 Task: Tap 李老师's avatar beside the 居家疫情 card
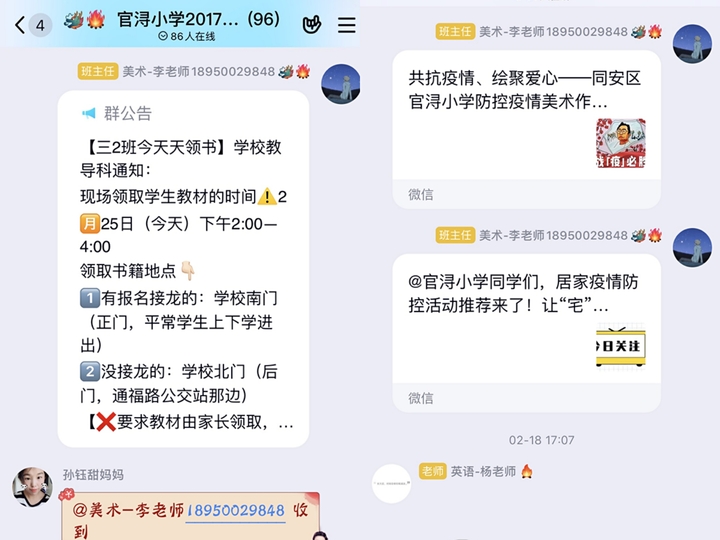coord(692,248)
